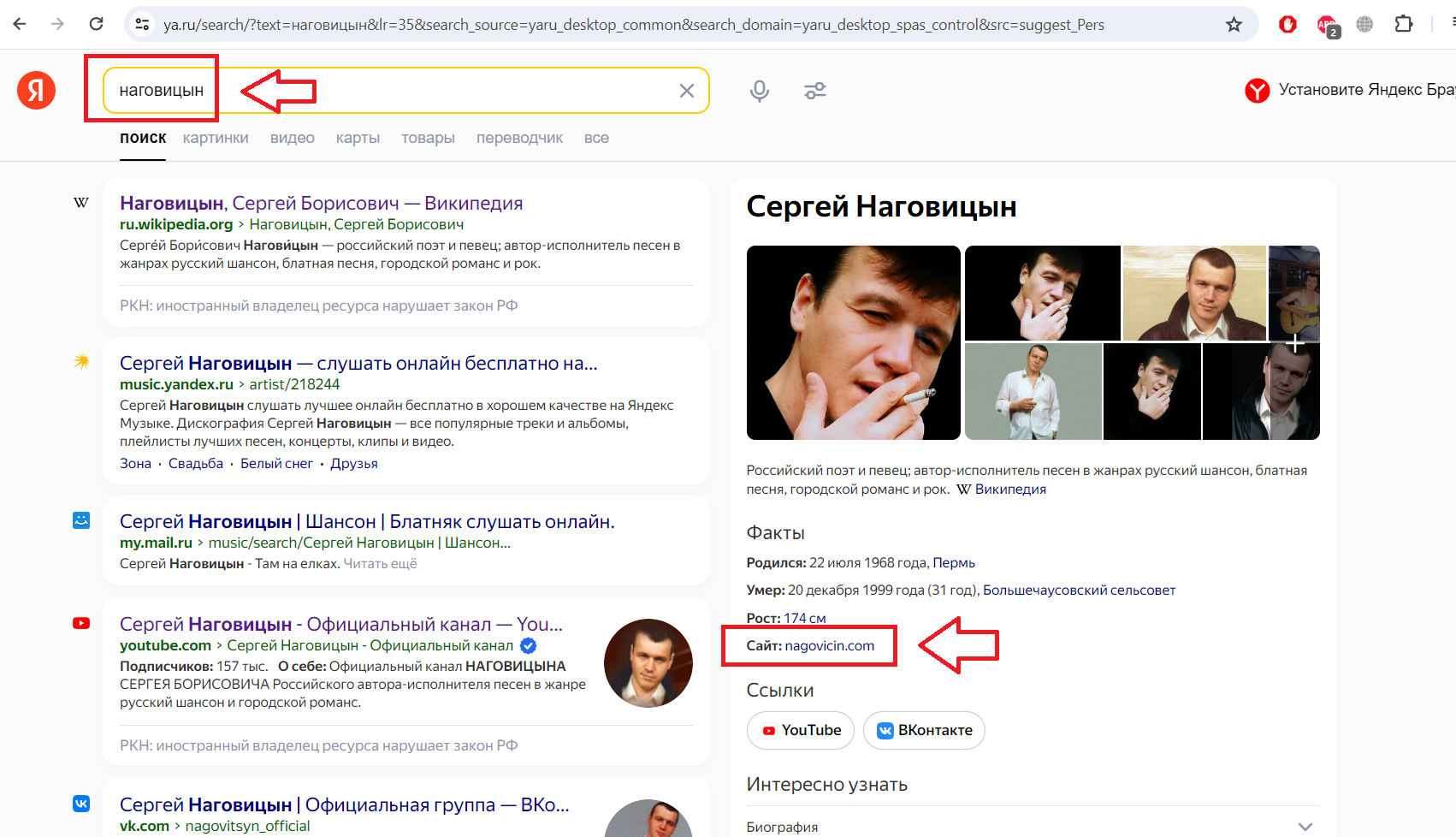Image resolution: width=1456 pixels, height=837 pixels.
Task: Open the youtube.com green URL
Action: point(165,645)
